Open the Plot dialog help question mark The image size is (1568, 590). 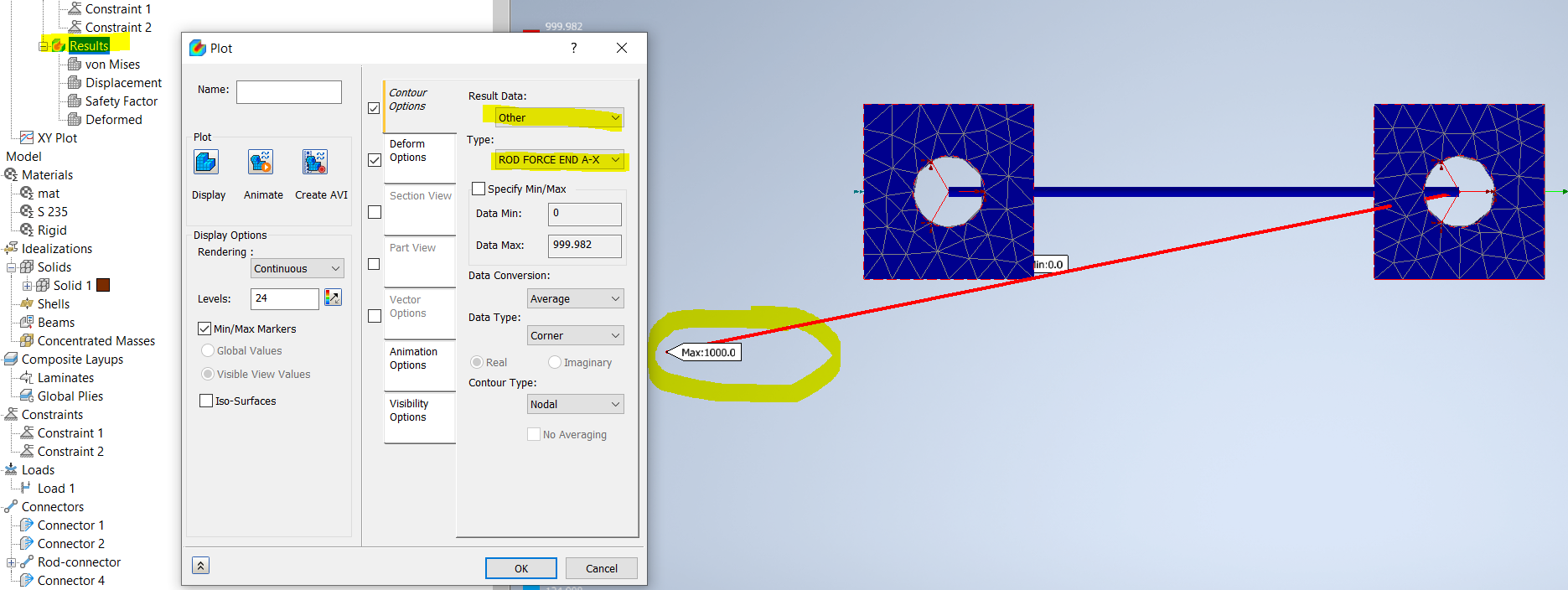574,48
